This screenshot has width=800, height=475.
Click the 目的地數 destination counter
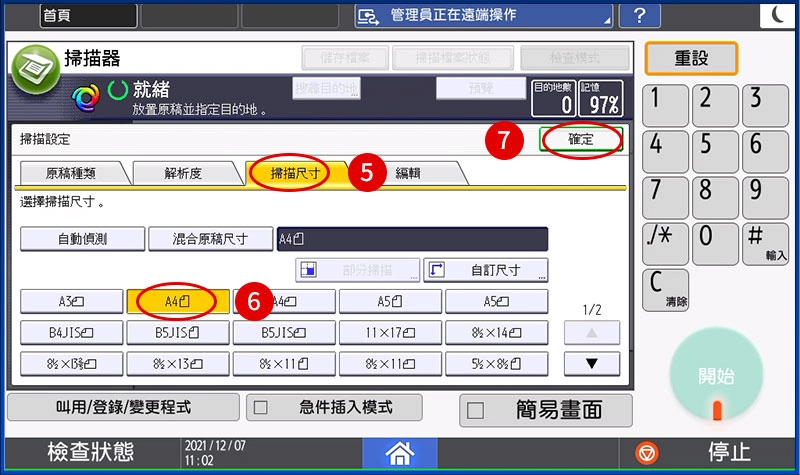[554, 98]
